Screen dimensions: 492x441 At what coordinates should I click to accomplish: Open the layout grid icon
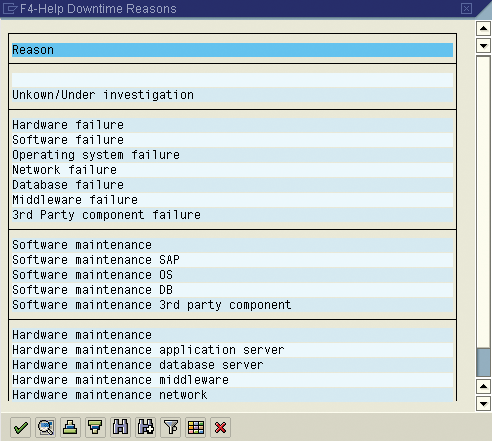point(196,427)
